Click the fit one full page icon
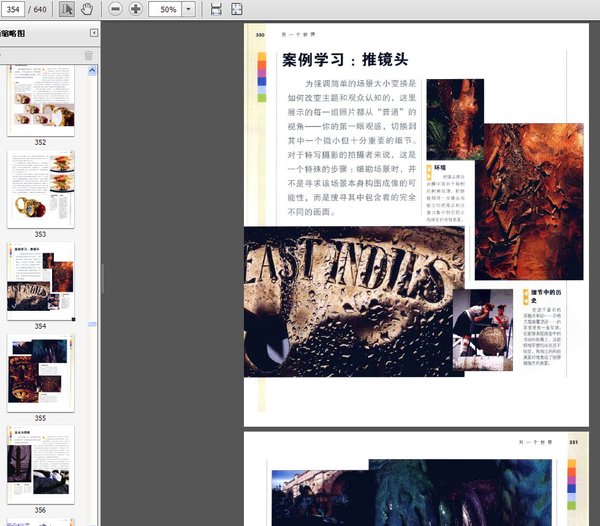 pyautogui.click(x=236, y=9)
